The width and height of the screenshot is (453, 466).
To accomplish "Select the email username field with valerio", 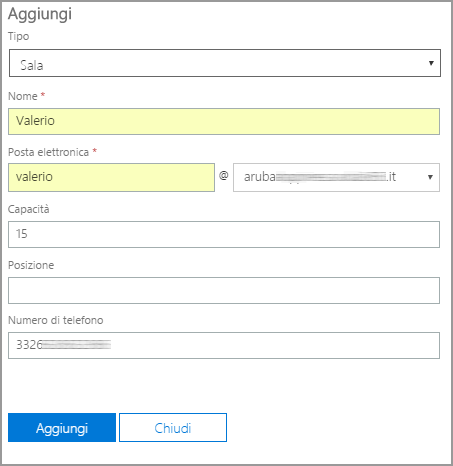I will tap(111, 177).
